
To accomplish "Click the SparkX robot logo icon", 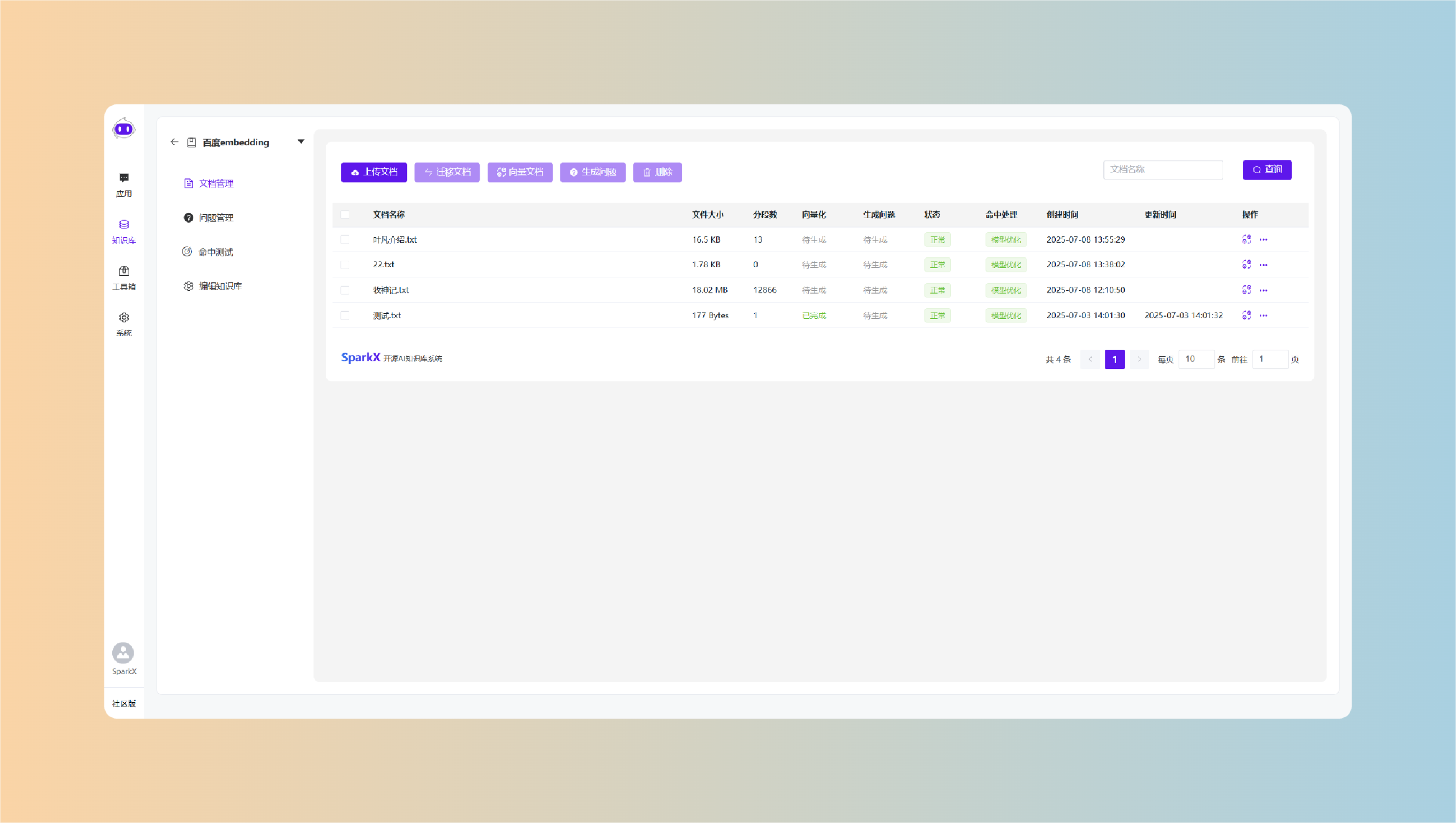I will (124, 129).
